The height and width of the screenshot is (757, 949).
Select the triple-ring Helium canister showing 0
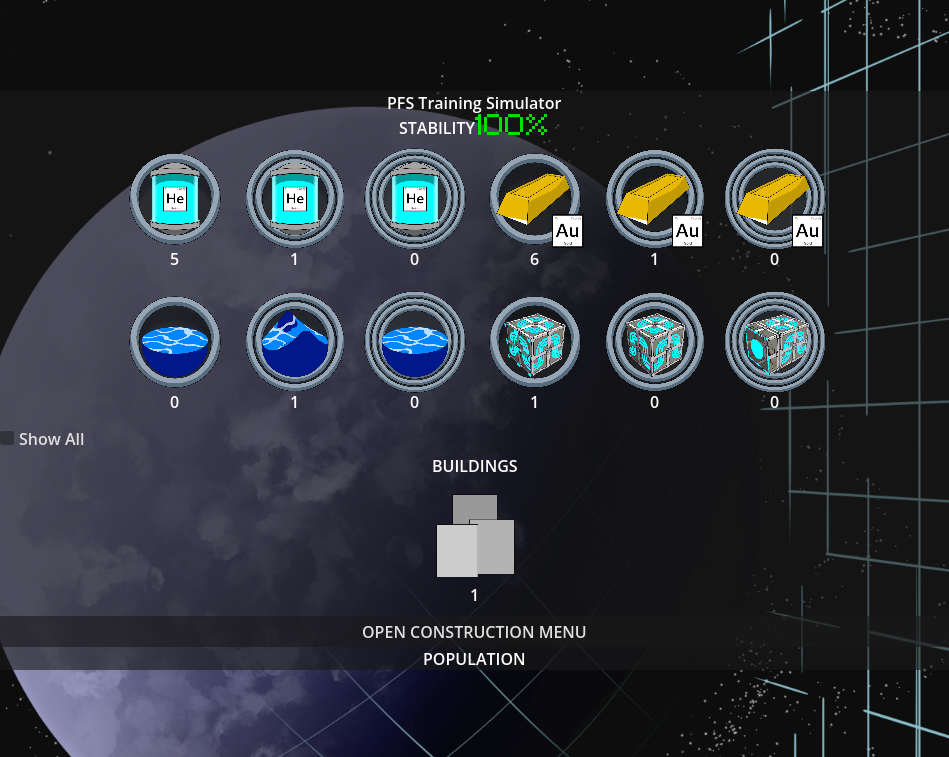coord(415,198)
